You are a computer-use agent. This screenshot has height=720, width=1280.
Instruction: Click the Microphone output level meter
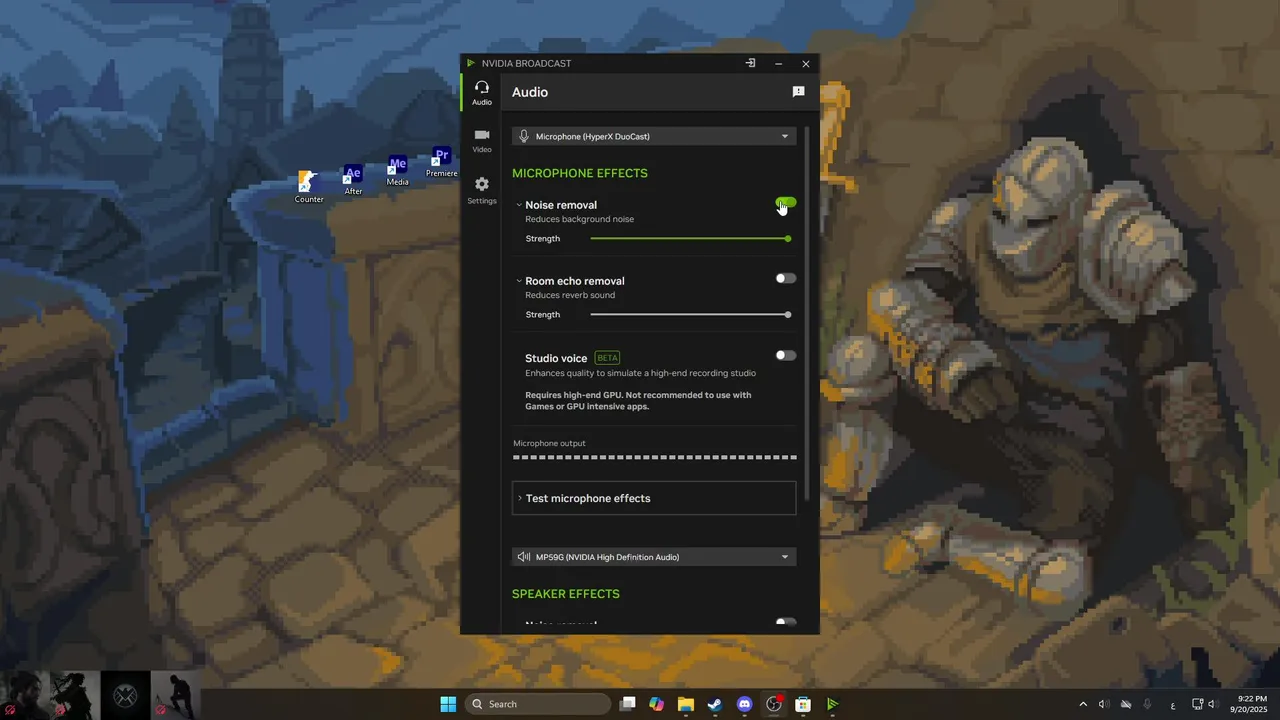(x=655, y=457)
